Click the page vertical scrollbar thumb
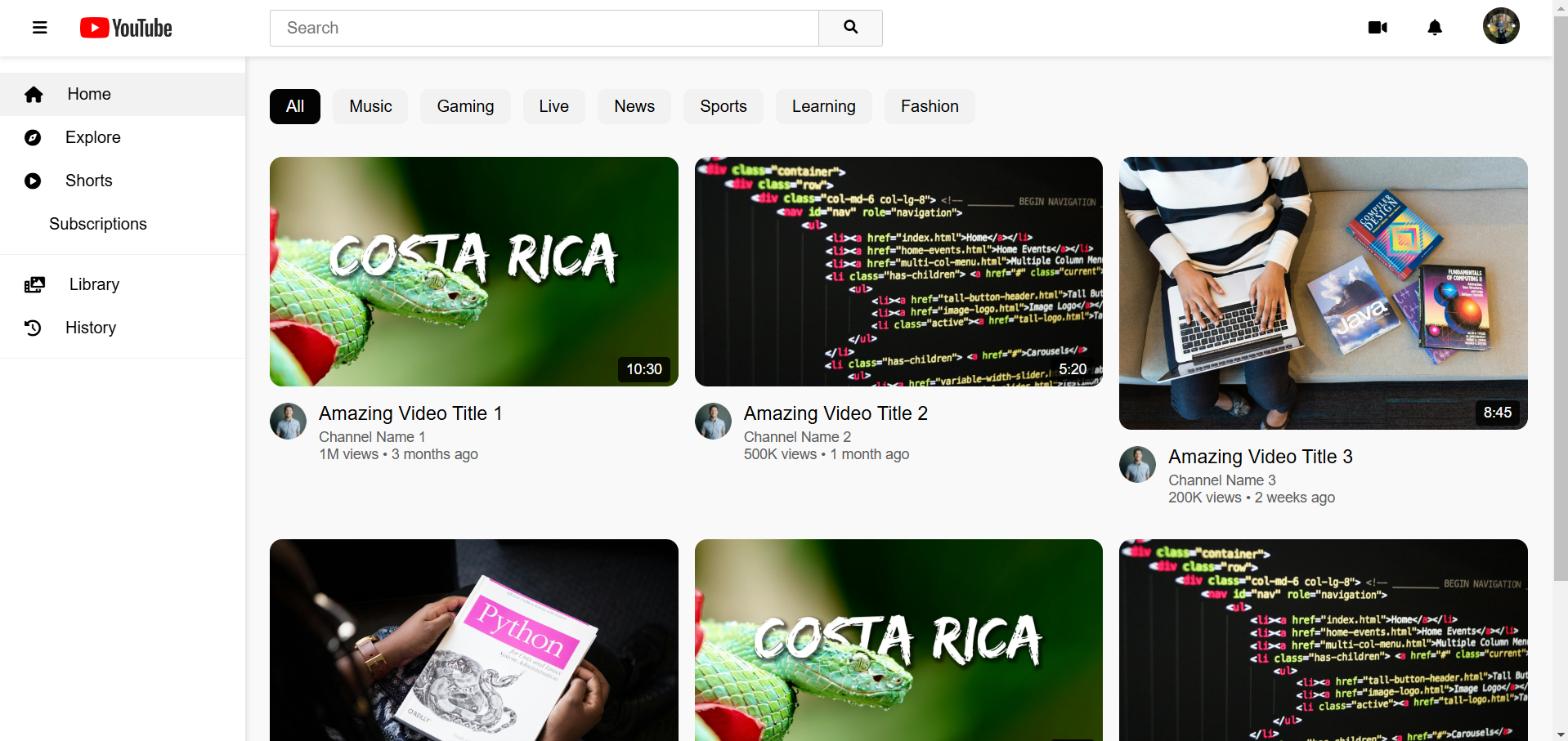1568x741 pixels. click(1561, 297)
